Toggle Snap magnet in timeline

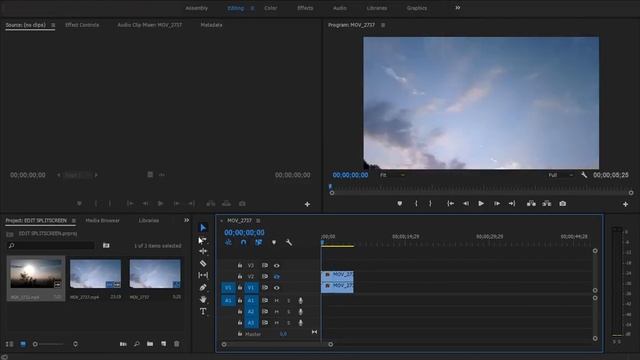(x=244, y=242)
